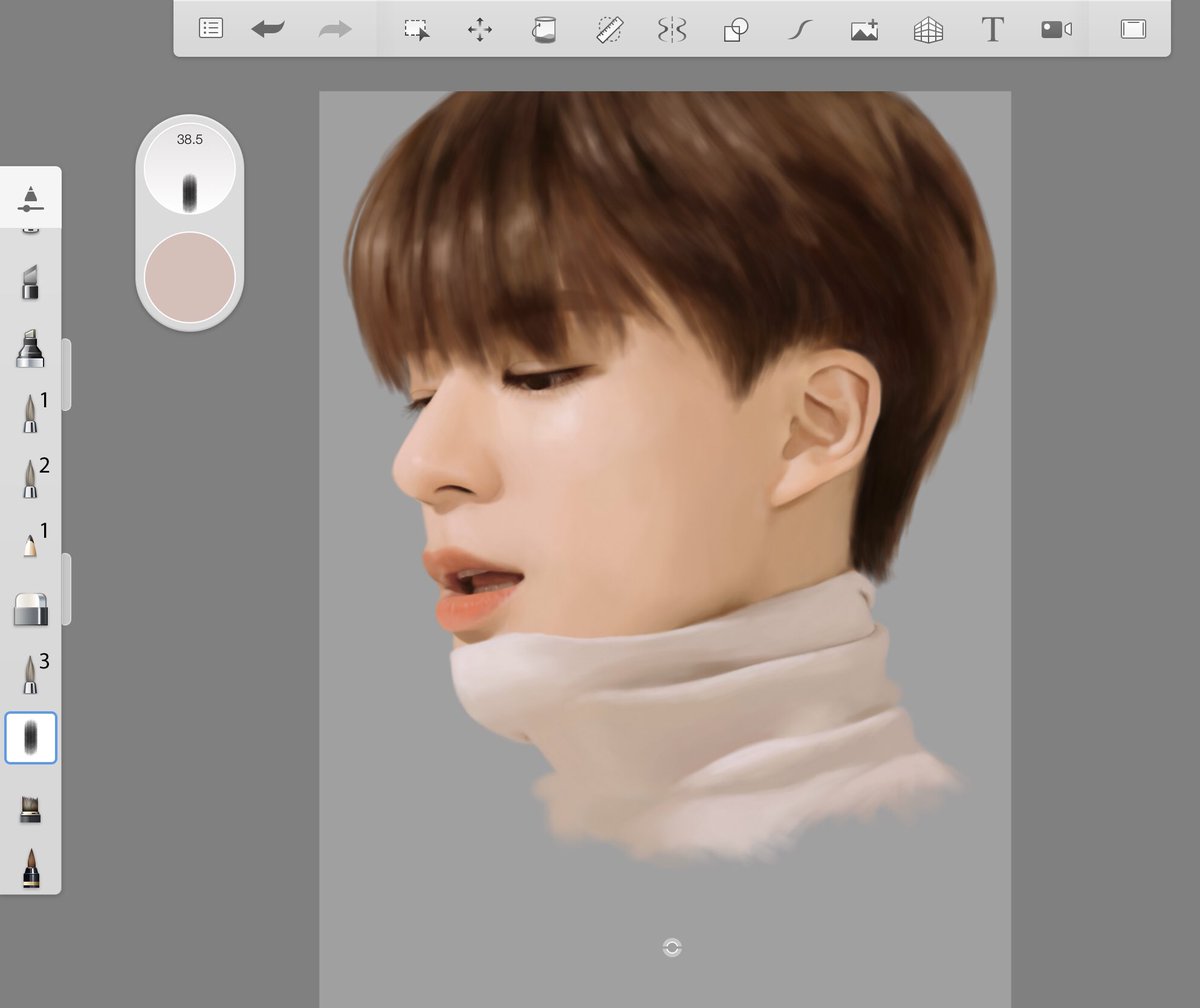
Task: Select the ink nib pen brush
Action: (x=31, y=868)
